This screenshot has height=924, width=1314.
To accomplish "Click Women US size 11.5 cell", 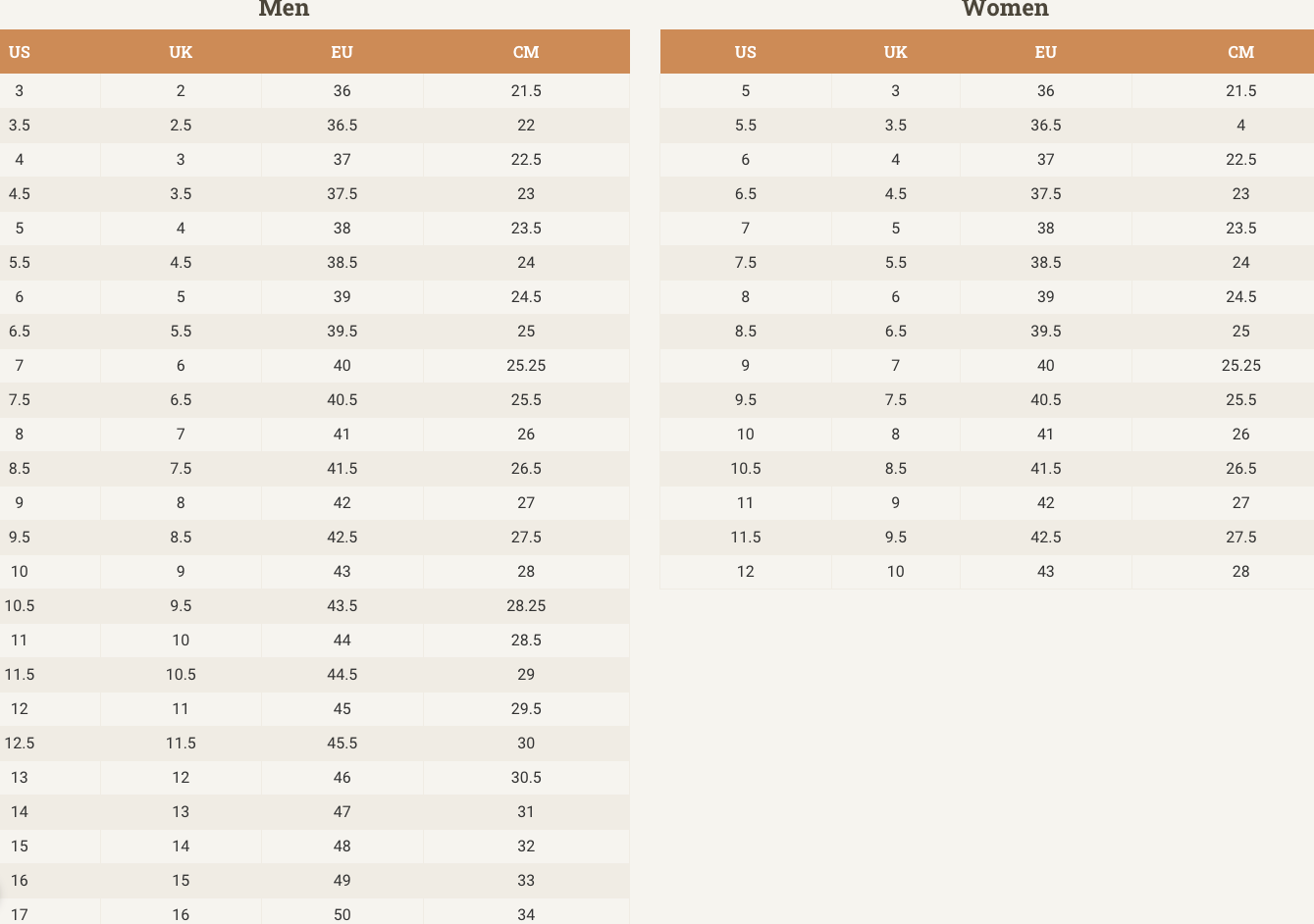I will [746, 538].
